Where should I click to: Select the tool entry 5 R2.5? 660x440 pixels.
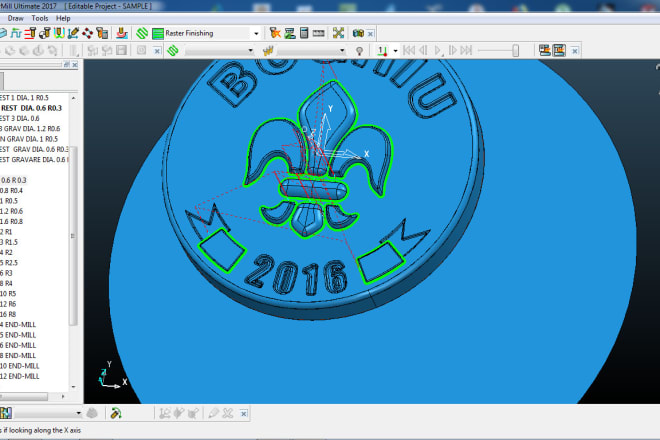tap(9, 263)
